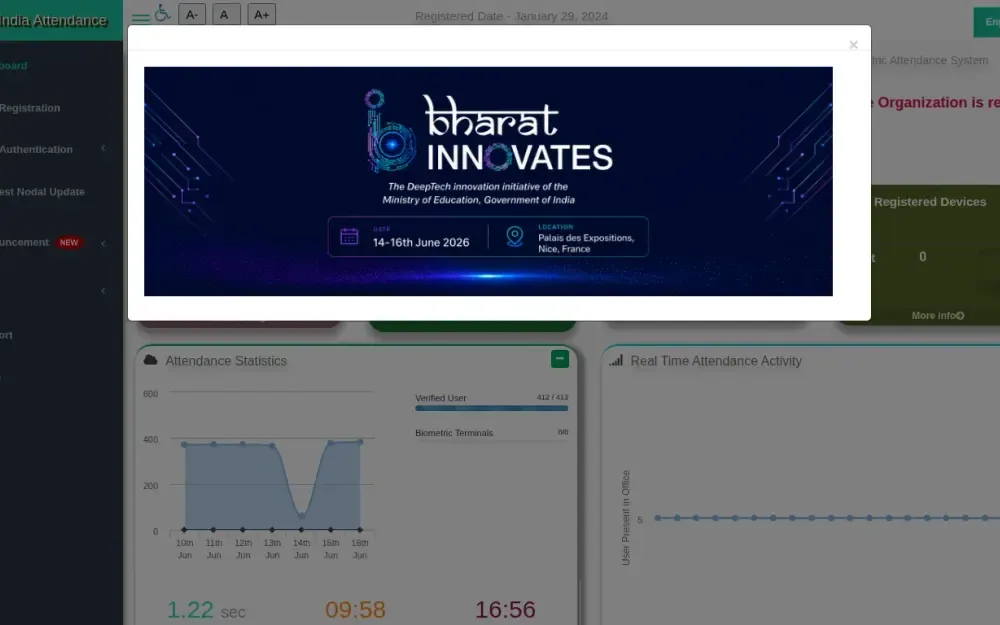This screenshot has height=625, width=1000.
Task: Open Nodal Update in the sidebar
Action: point(42,191)
